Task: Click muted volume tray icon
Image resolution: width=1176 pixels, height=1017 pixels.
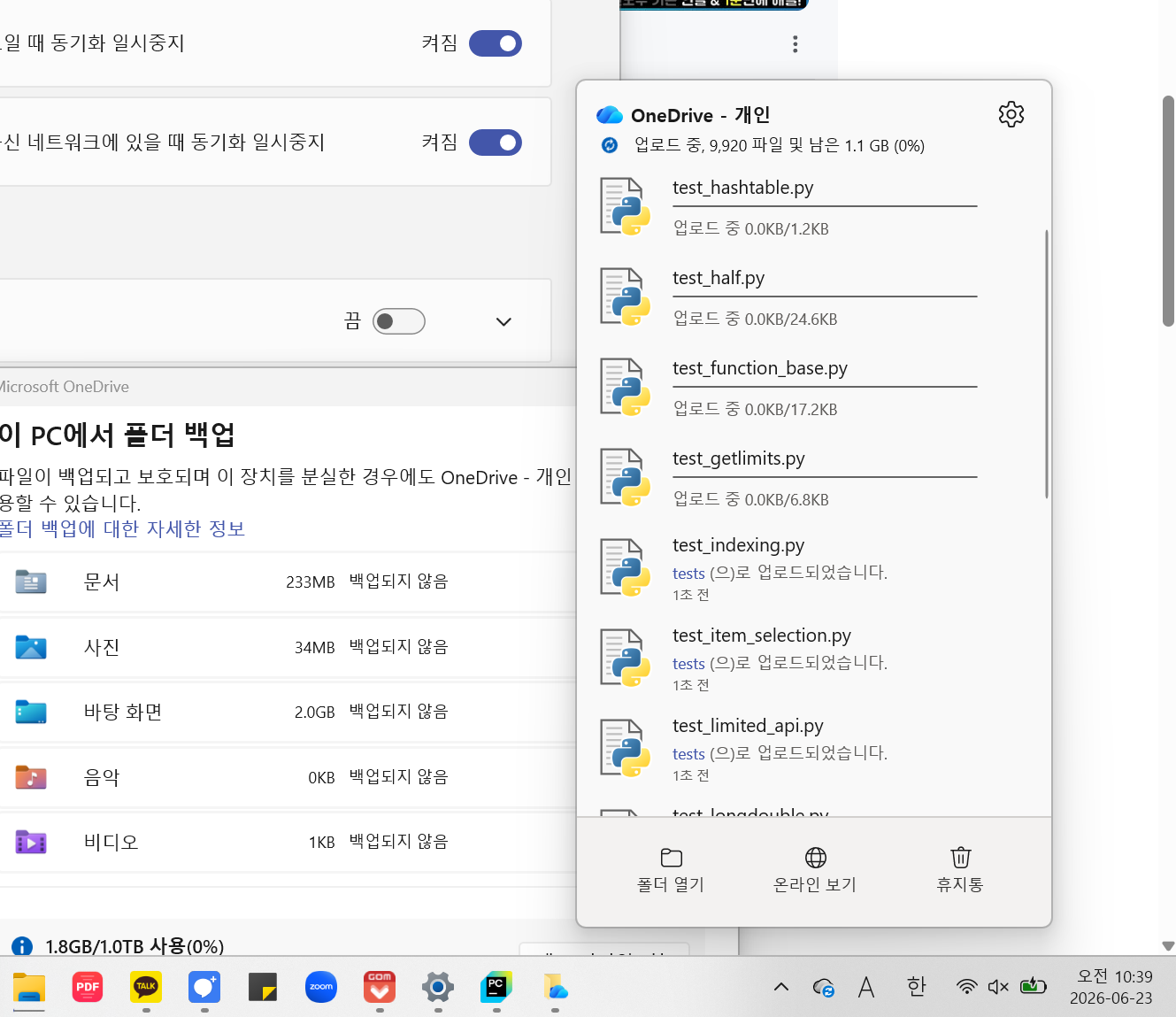Action: 999,986
